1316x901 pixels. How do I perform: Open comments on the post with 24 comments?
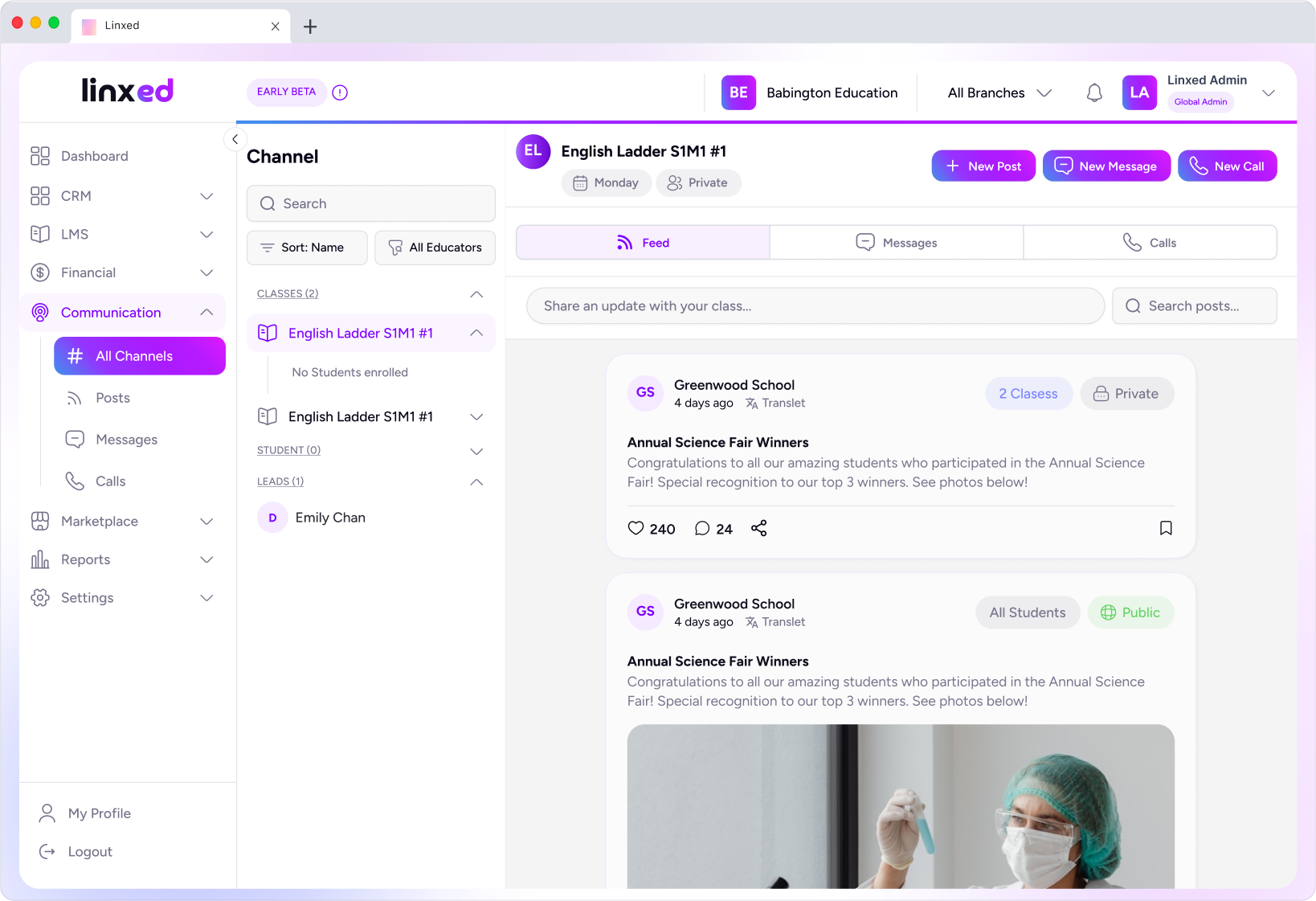[713, 528]
